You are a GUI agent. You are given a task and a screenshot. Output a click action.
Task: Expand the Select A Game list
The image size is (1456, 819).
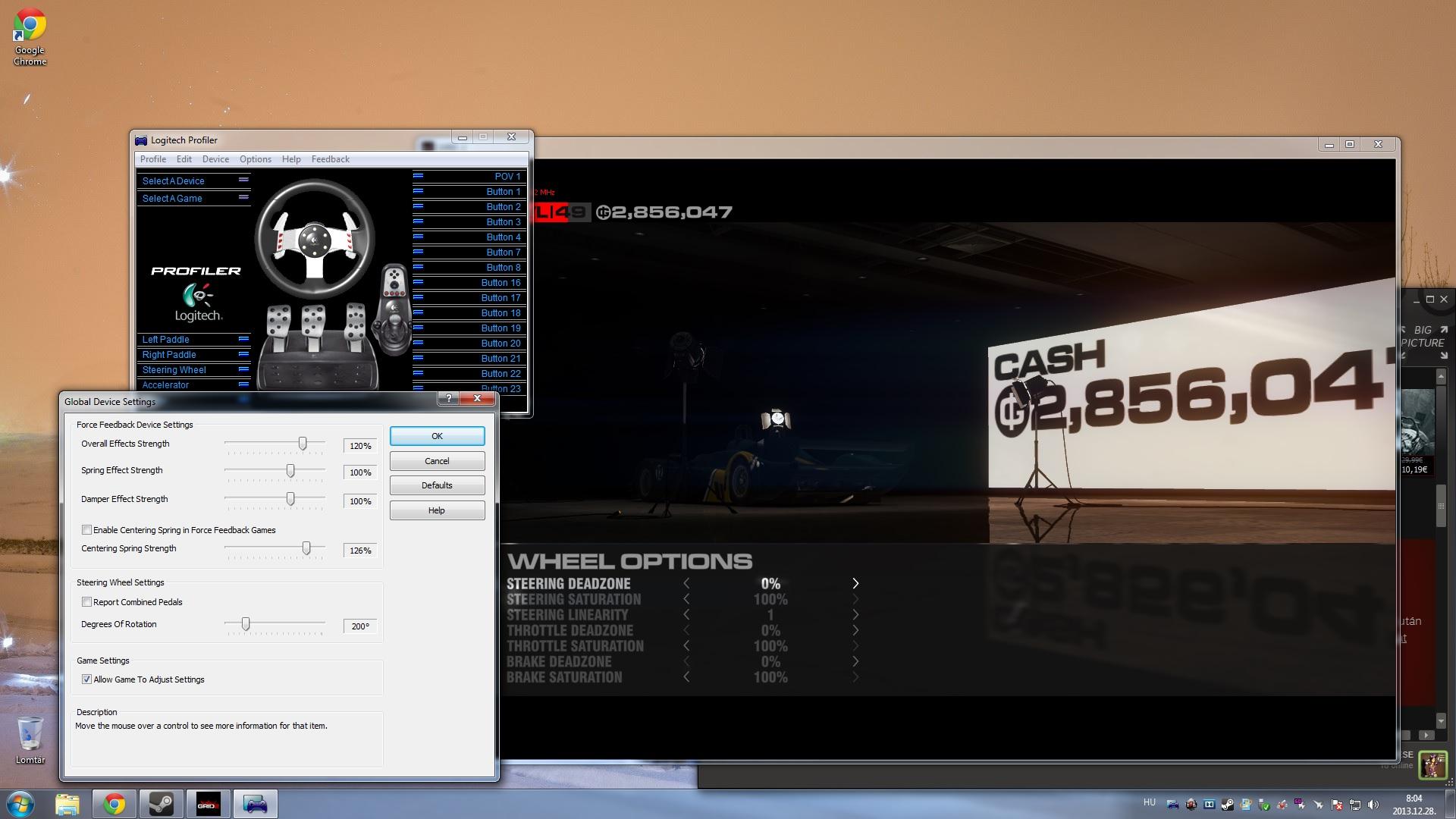[243, 198]
